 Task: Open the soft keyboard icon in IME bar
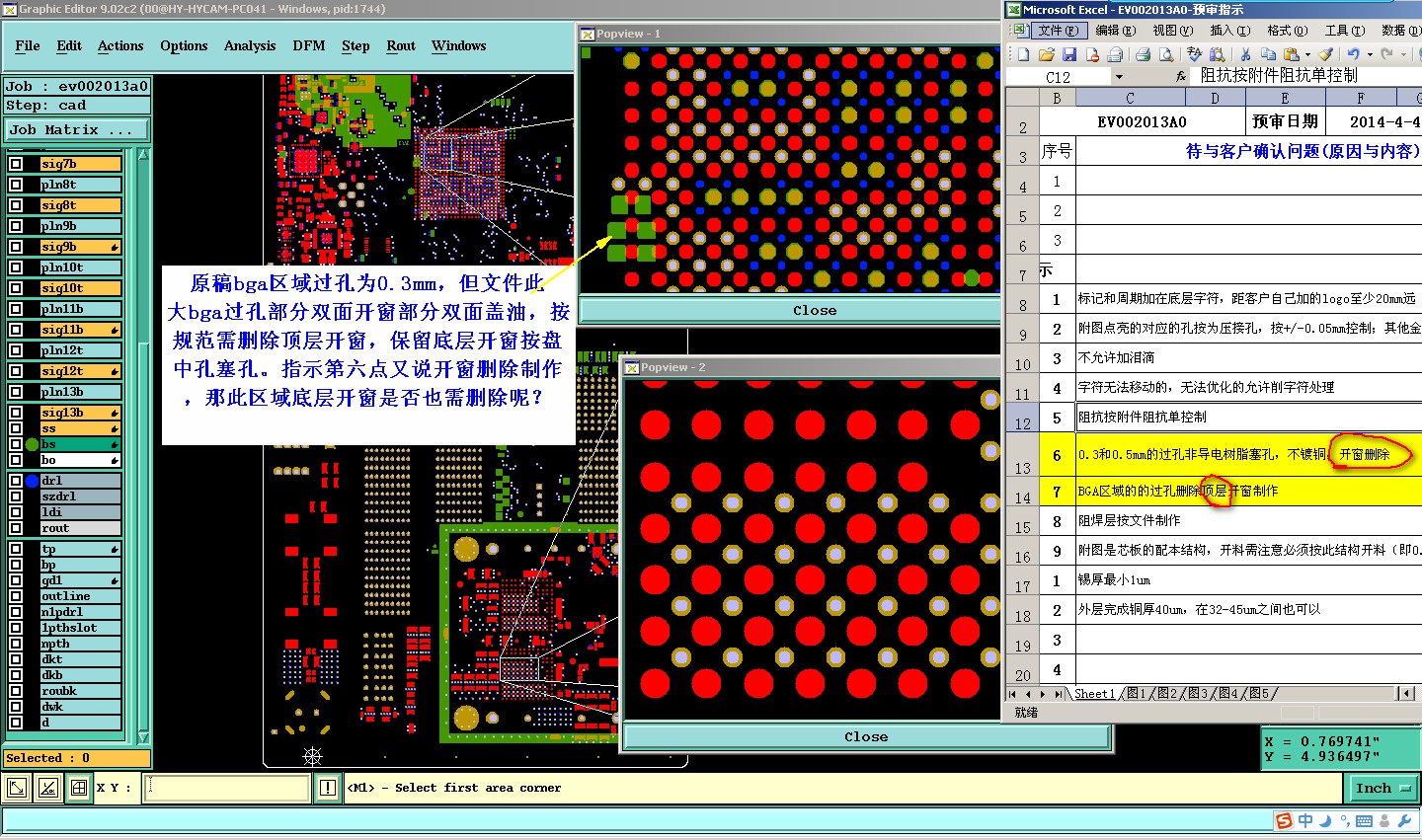tap(1365, 820)
